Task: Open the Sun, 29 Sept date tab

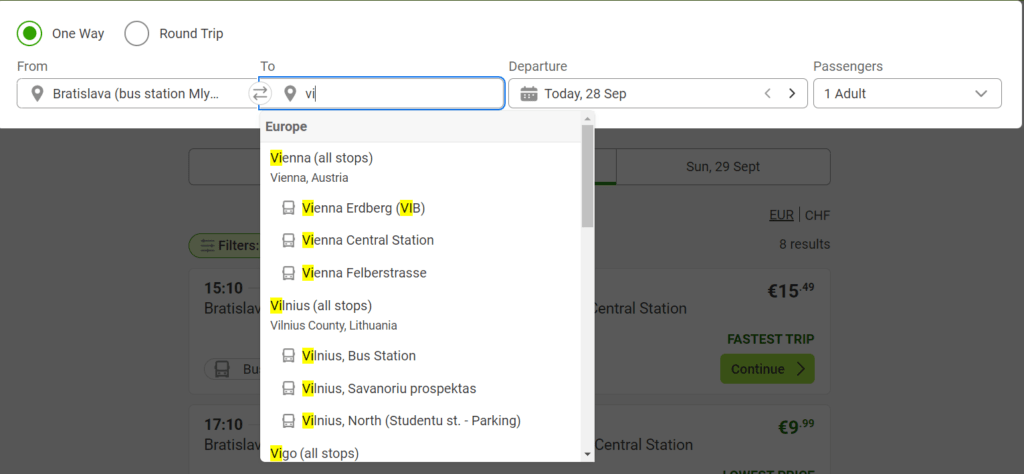Action: (x=723, y=167)
